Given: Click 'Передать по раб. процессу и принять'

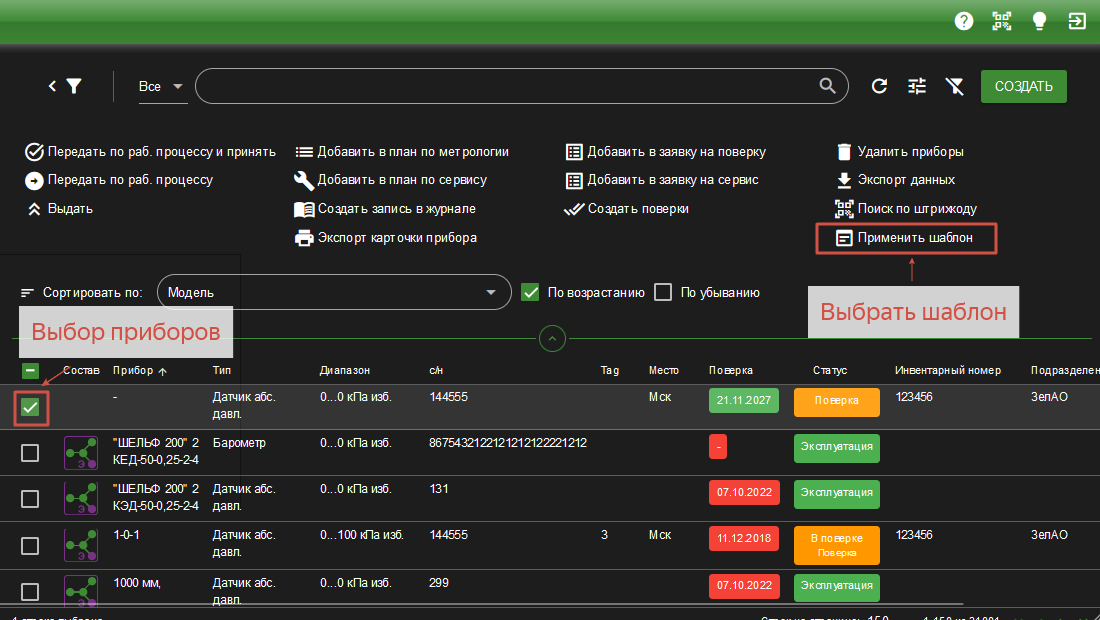Looking at the screenshot, I should pyautogui.click(x=151, y=151).
